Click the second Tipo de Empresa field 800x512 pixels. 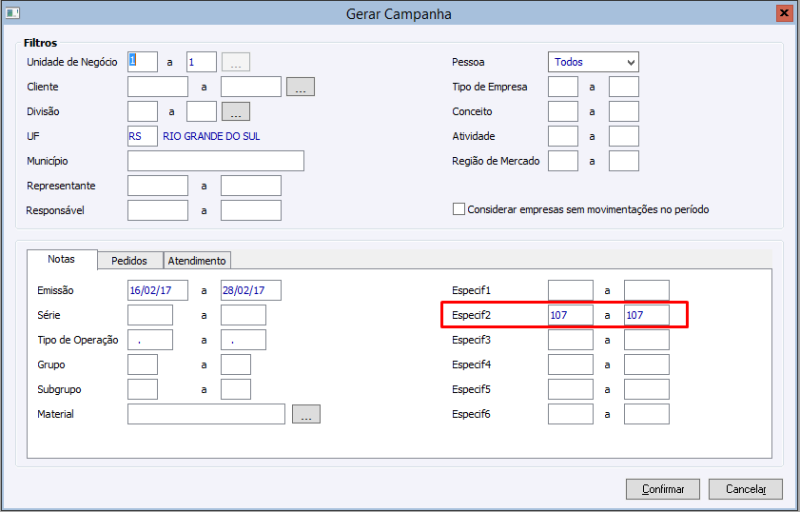(624, 87)
